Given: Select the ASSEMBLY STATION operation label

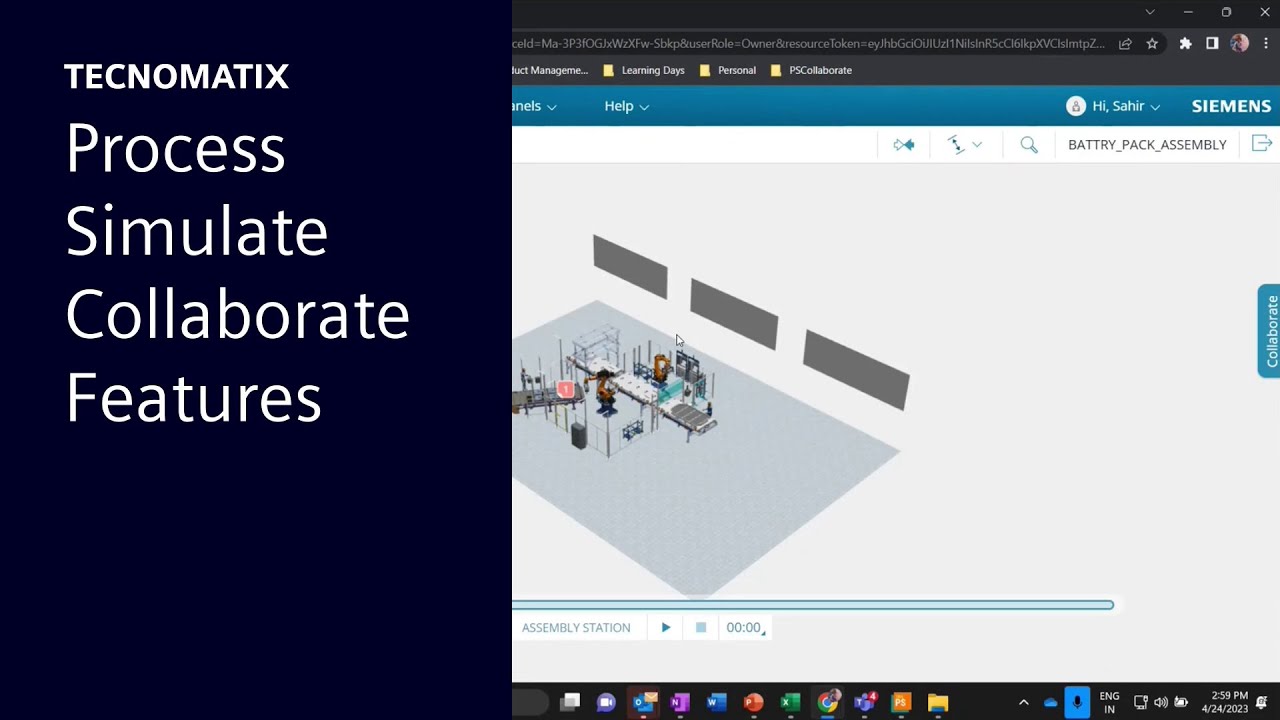Looking at the screenshot, I should point(576,627).
